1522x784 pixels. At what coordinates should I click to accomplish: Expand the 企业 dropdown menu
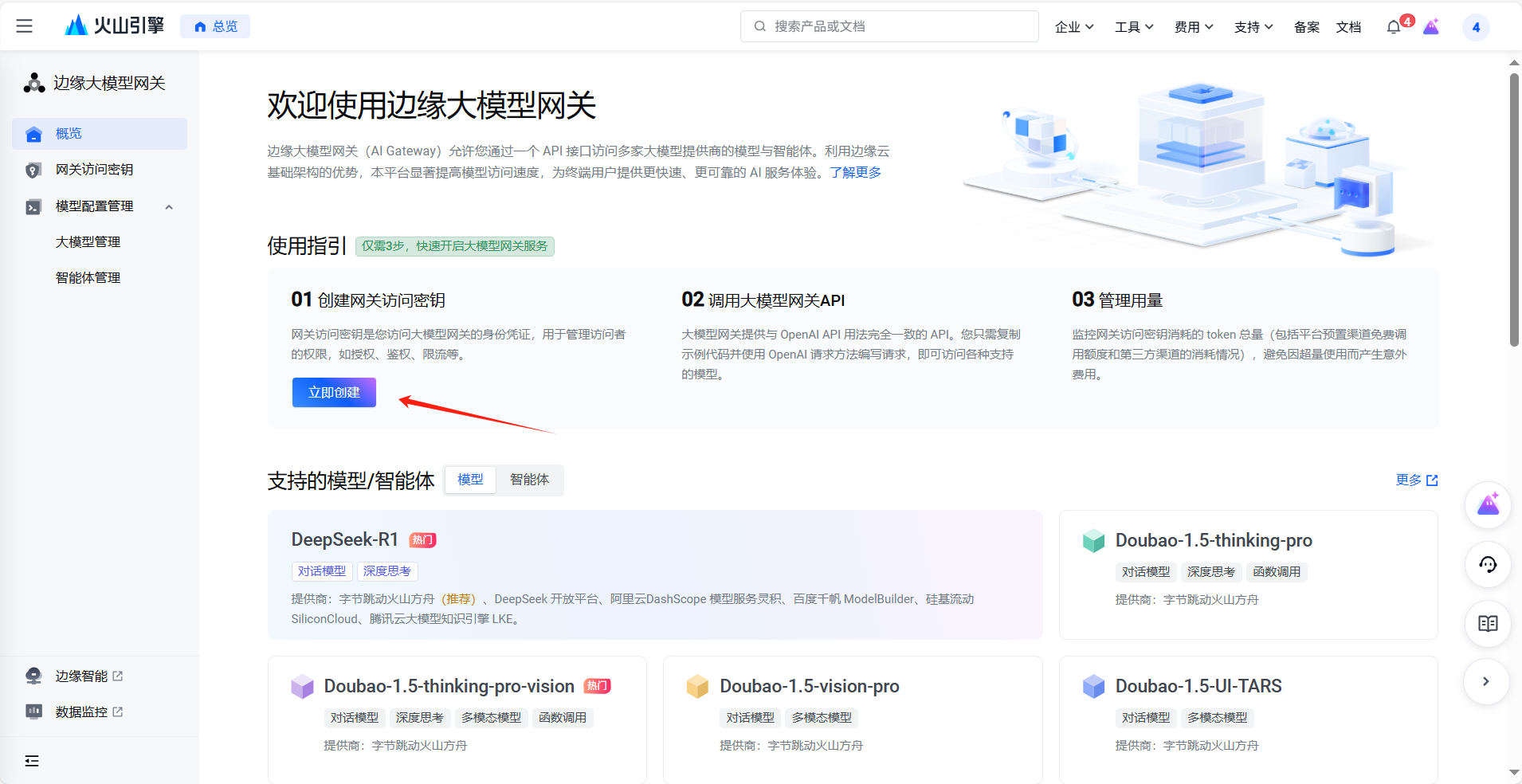pyautogui.click(x=1074, y=27)
